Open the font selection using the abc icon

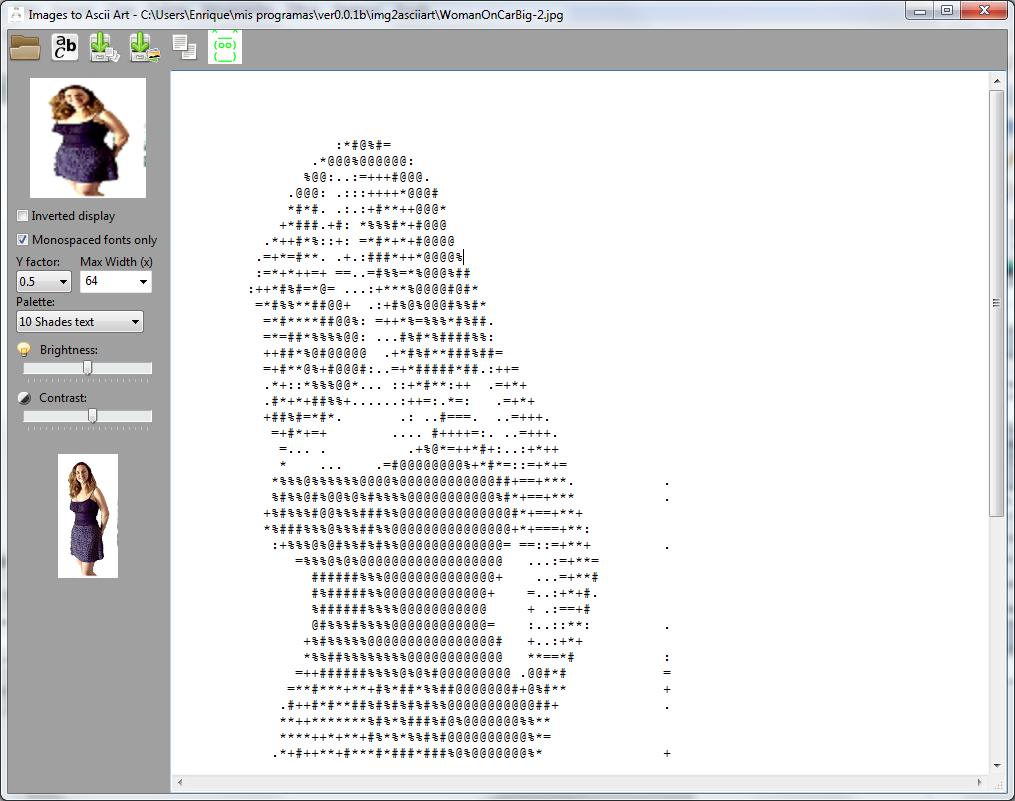pos(64,47)
